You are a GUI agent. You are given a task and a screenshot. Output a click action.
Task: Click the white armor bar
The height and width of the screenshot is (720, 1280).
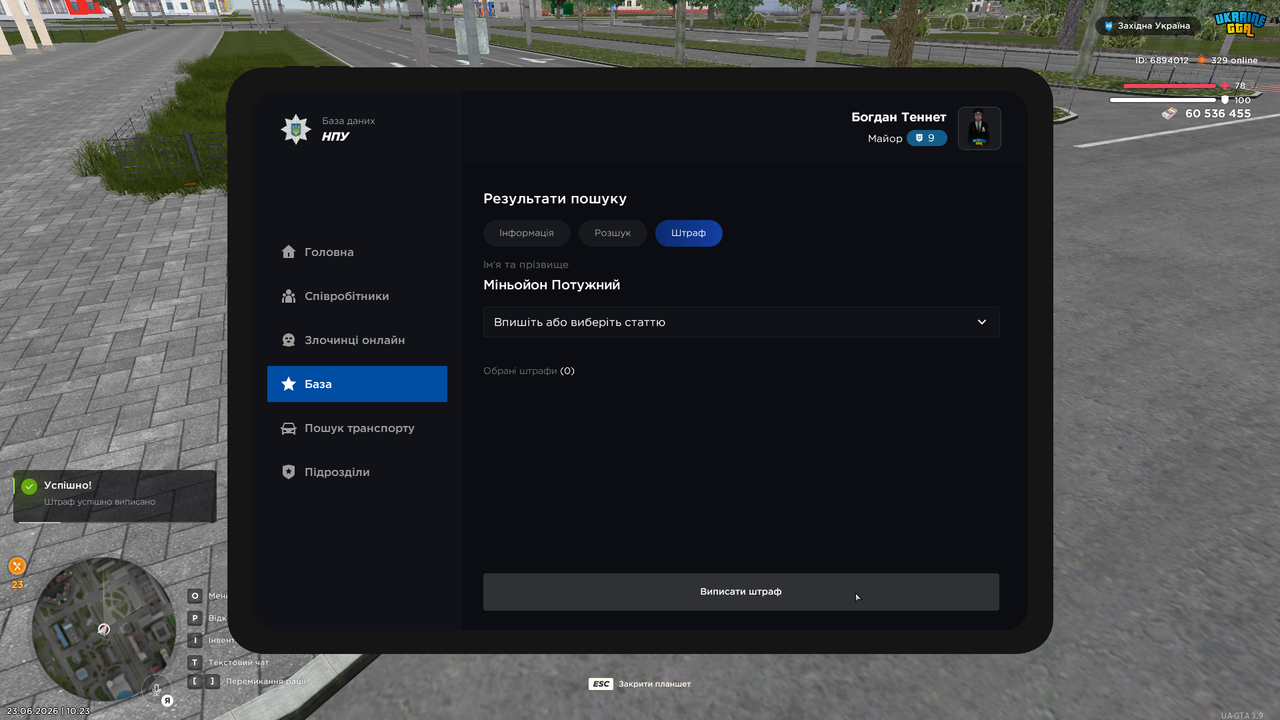tap(1165, 100)
